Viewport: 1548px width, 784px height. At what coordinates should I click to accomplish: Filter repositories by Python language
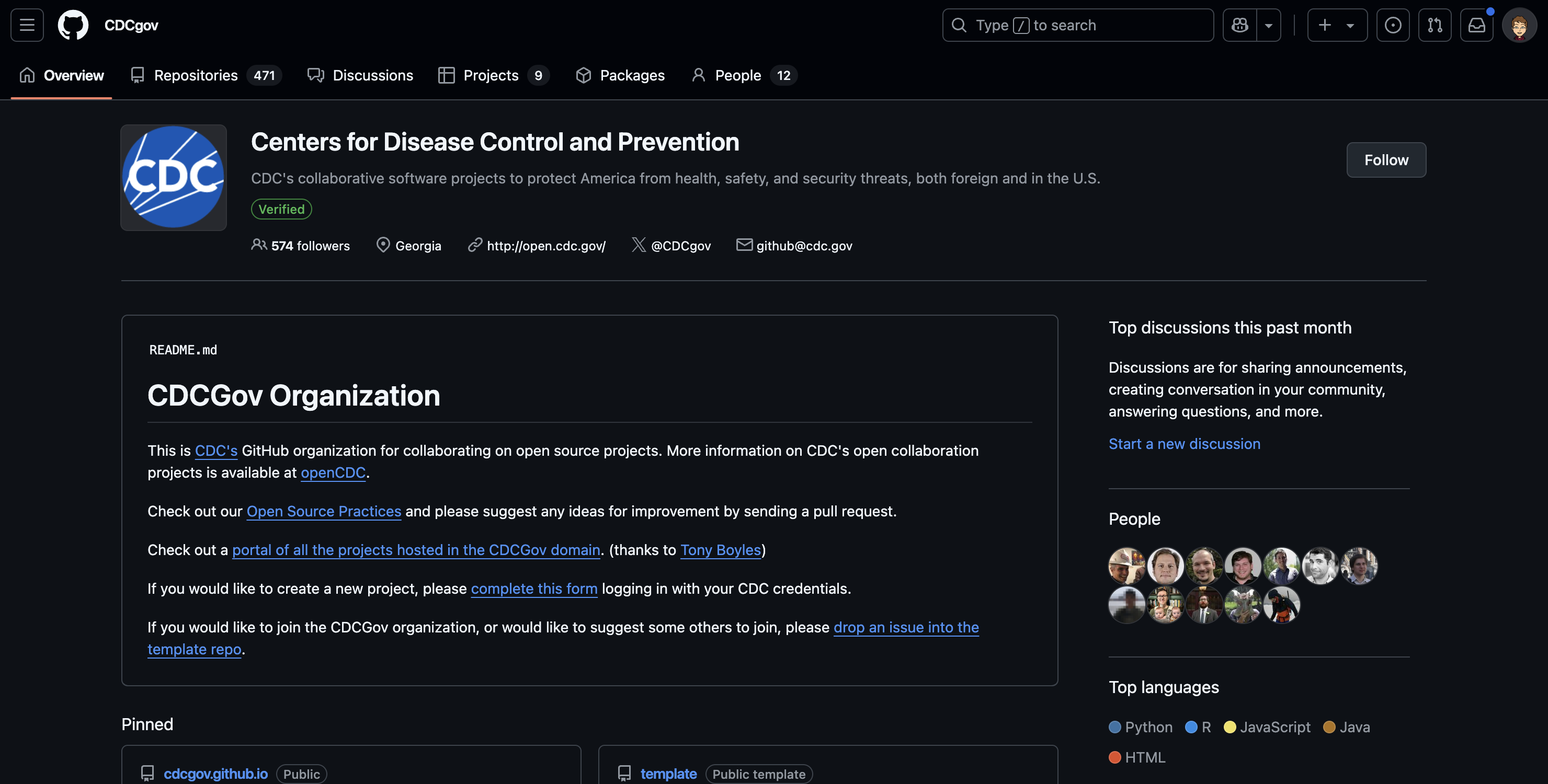tap(1141, 727)
